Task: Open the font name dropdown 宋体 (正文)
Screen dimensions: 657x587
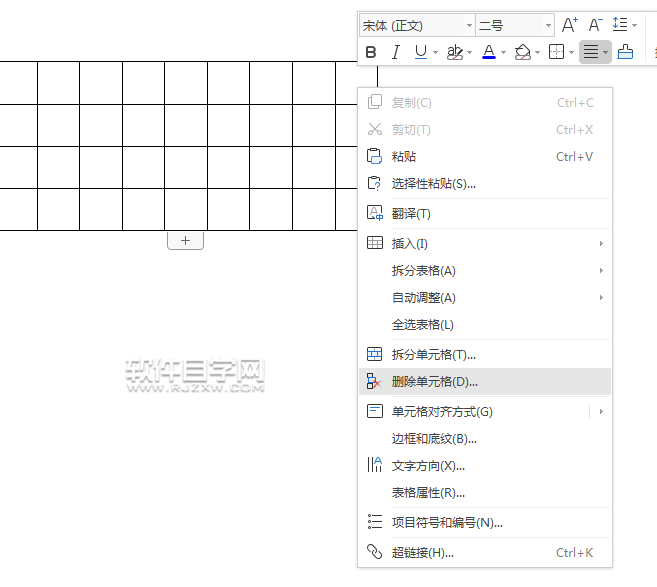Action: click(417, 25)
